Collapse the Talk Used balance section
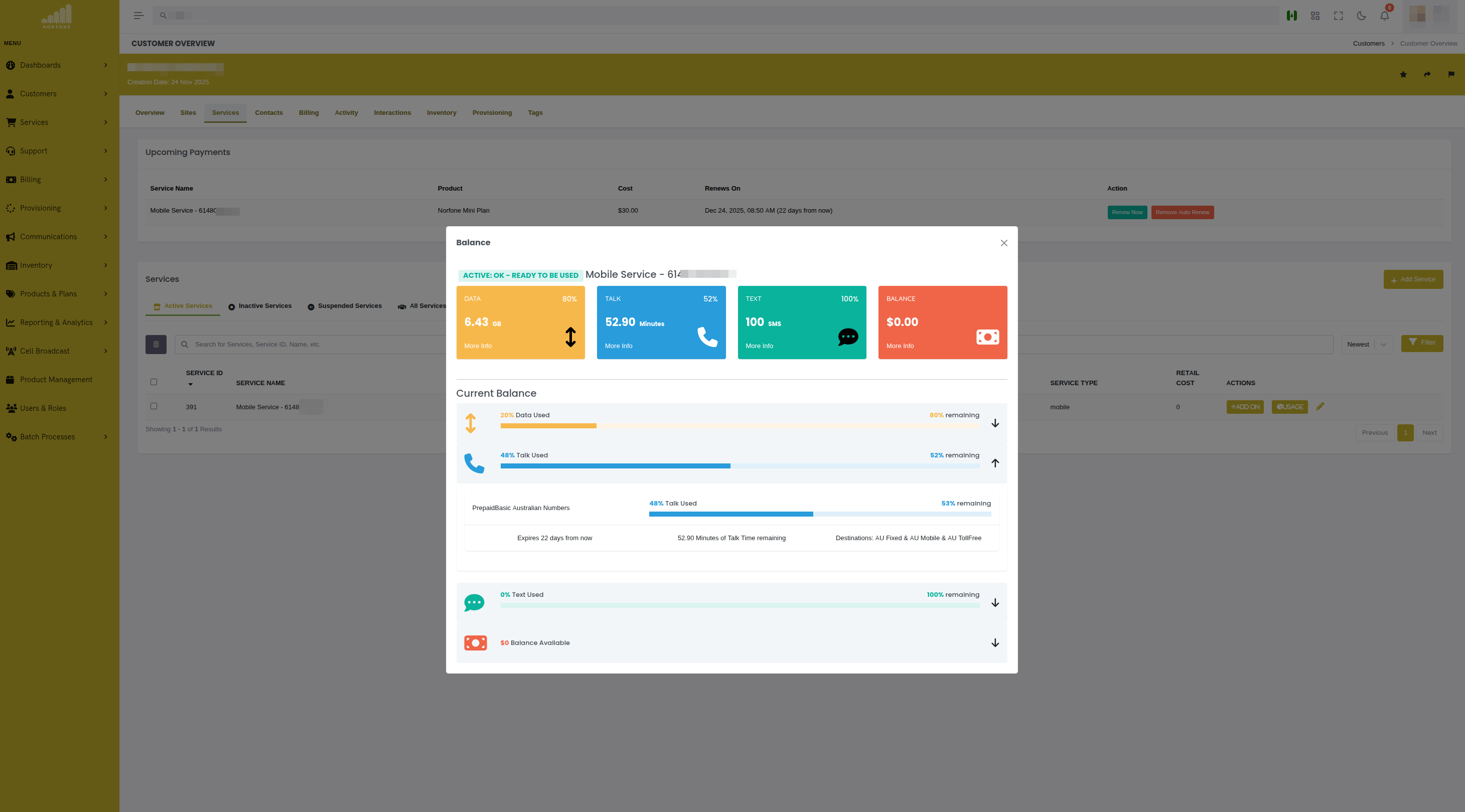The image size is (1465, 812). click(x=995, y=463)
